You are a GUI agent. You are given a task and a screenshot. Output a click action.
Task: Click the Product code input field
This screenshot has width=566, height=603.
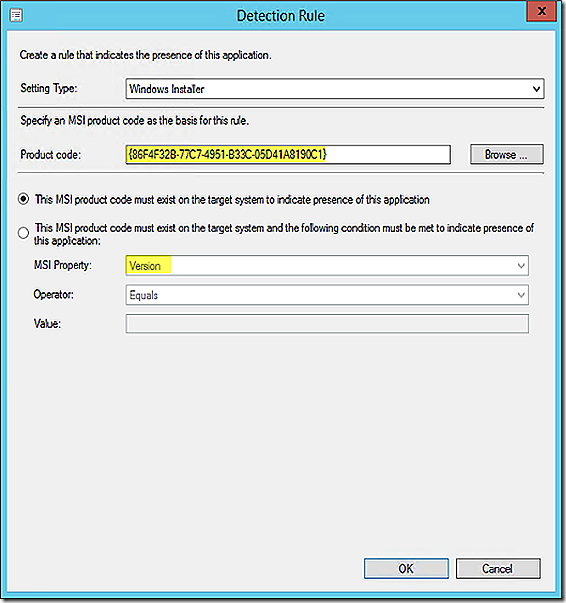(288, 155)
